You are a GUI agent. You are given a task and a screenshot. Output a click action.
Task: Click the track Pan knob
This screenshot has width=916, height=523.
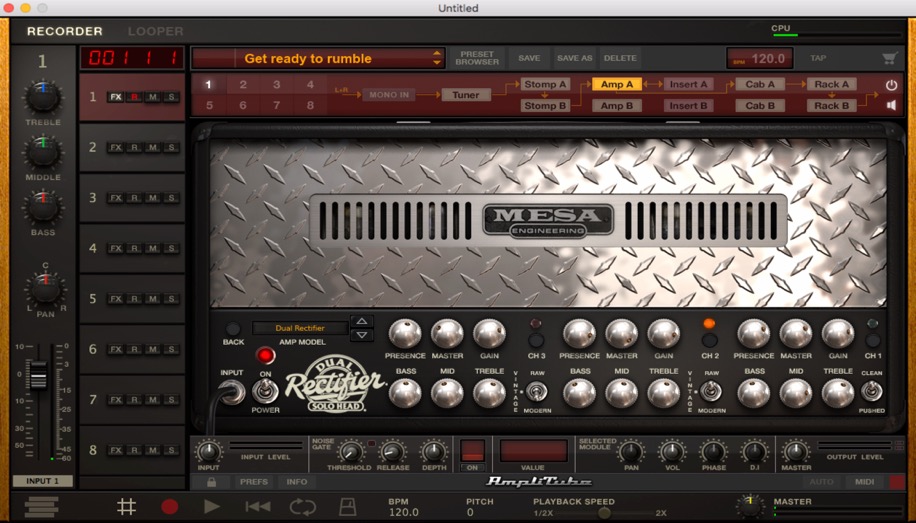pyautogui.click(x=45, y=288)
